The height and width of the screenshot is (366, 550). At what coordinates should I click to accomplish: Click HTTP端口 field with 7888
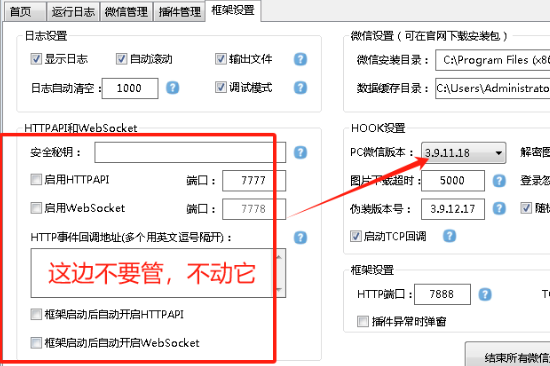pyautogui.click(x=442, y=294)
